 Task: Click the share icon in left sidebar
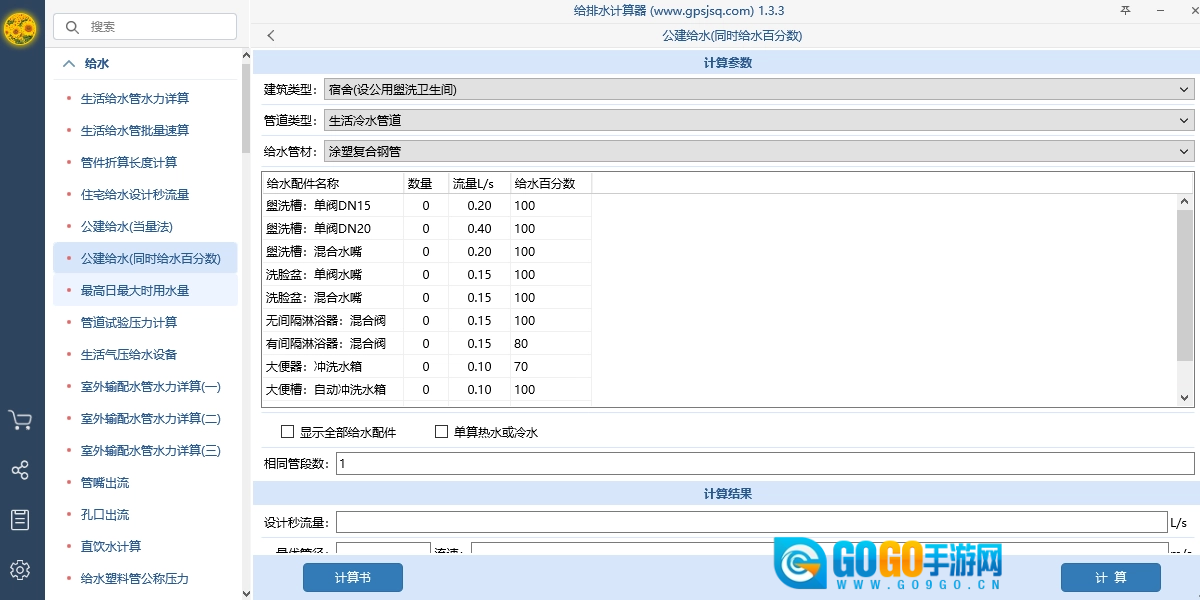coord(20,470)
